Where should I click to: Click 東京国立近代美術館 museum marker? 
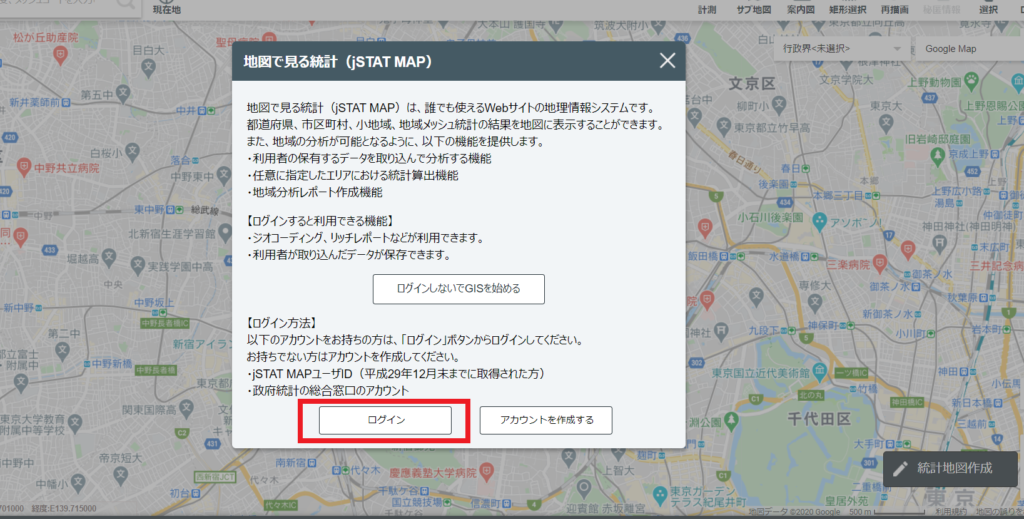click(820, 372)
